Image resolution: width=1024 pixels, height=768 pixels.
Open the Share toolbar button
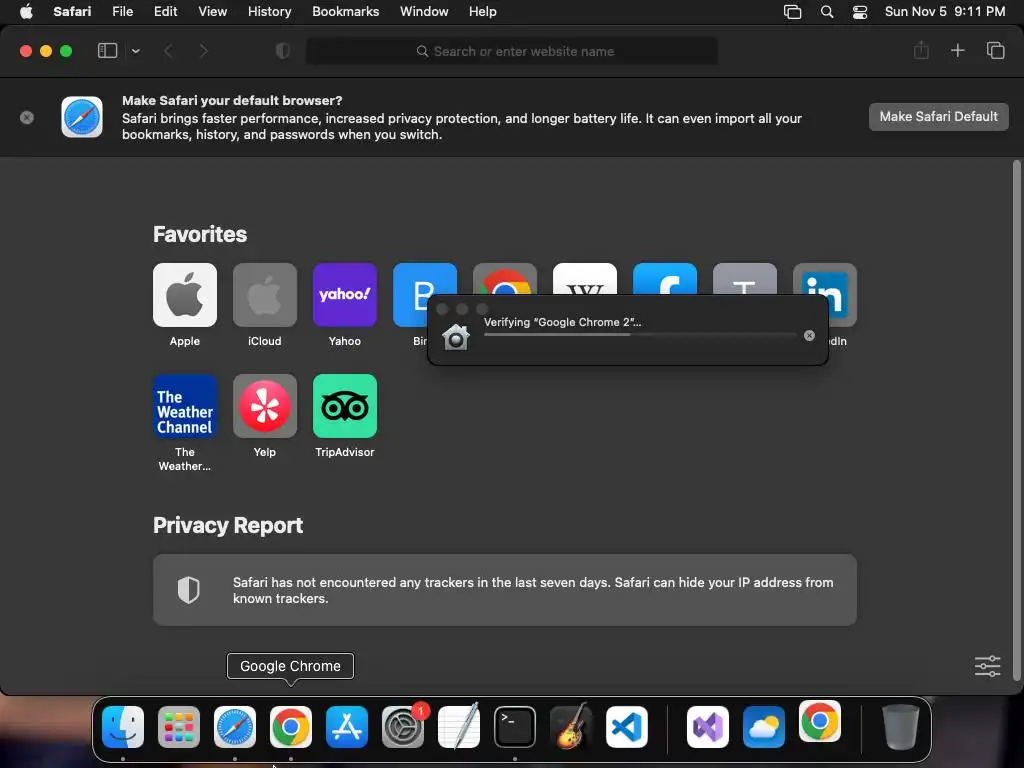[921, 50]
